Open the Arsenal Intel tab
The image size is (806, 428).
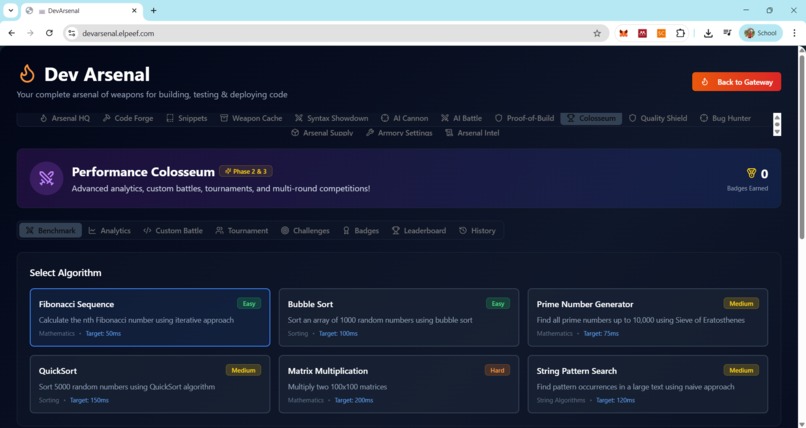coord(472,133)
